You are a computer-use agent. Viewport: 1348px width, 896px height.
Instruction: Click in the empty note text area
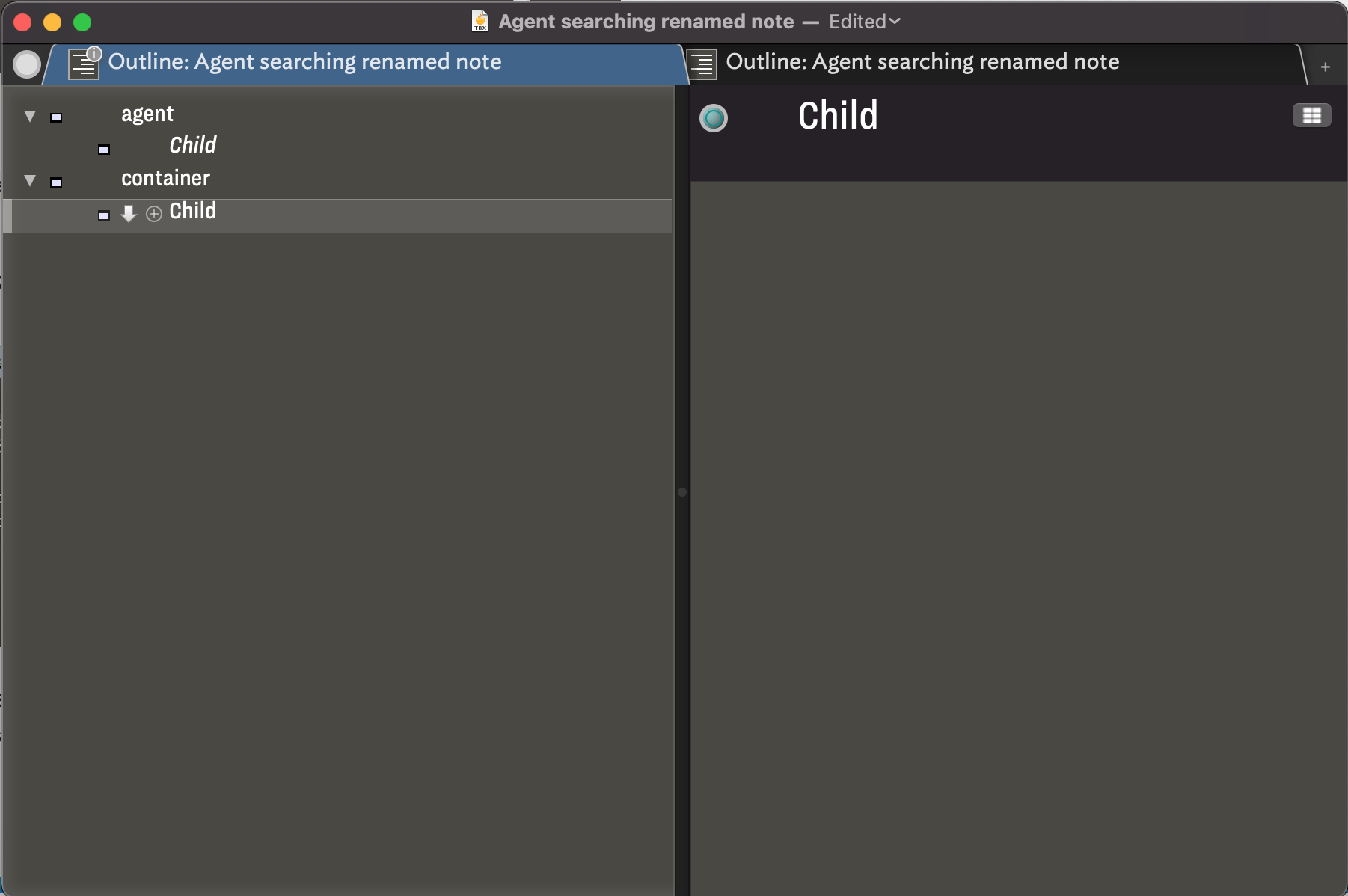pos(1018,538)
